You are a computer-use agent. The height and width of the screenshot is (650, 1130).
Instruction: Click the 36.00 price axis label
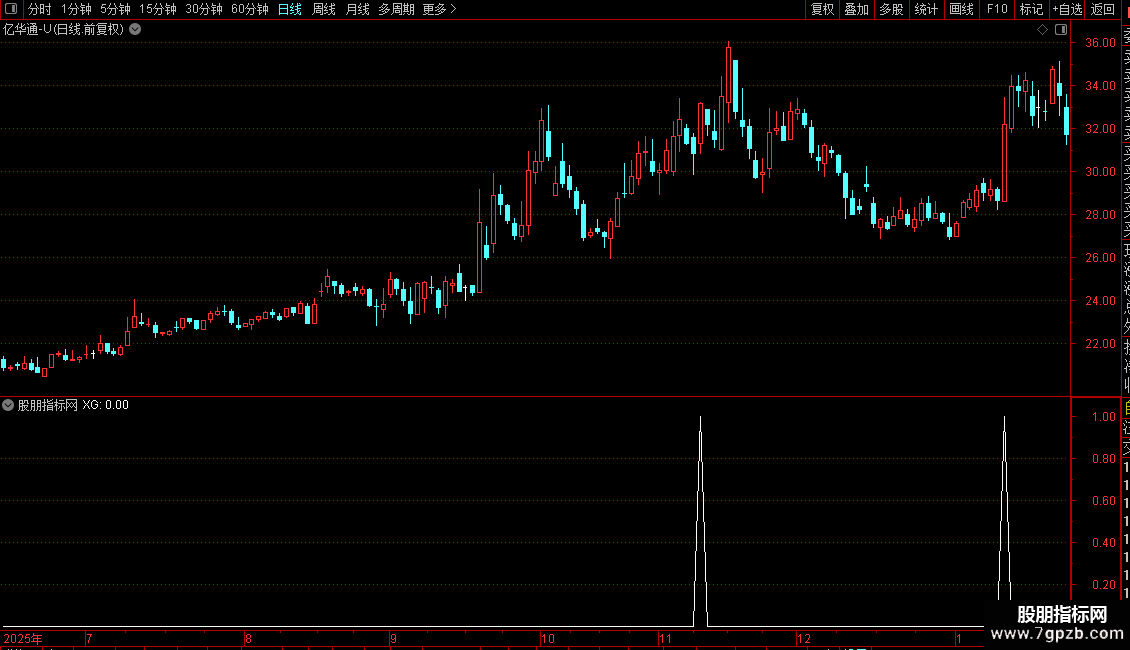[x=1100, y=43]
